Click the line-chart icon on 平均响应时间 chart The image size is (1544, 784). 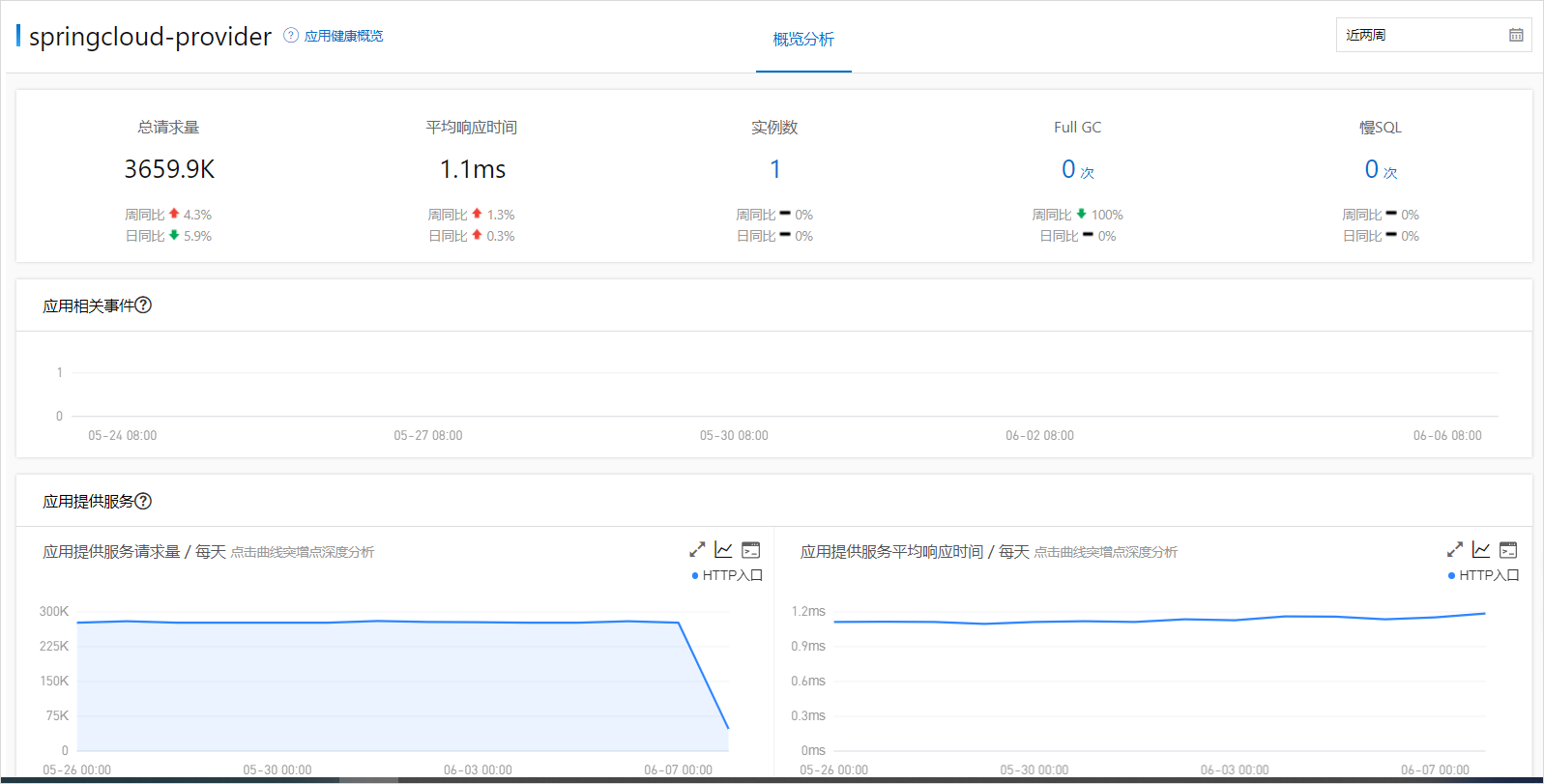click(x=1481, y=550)
